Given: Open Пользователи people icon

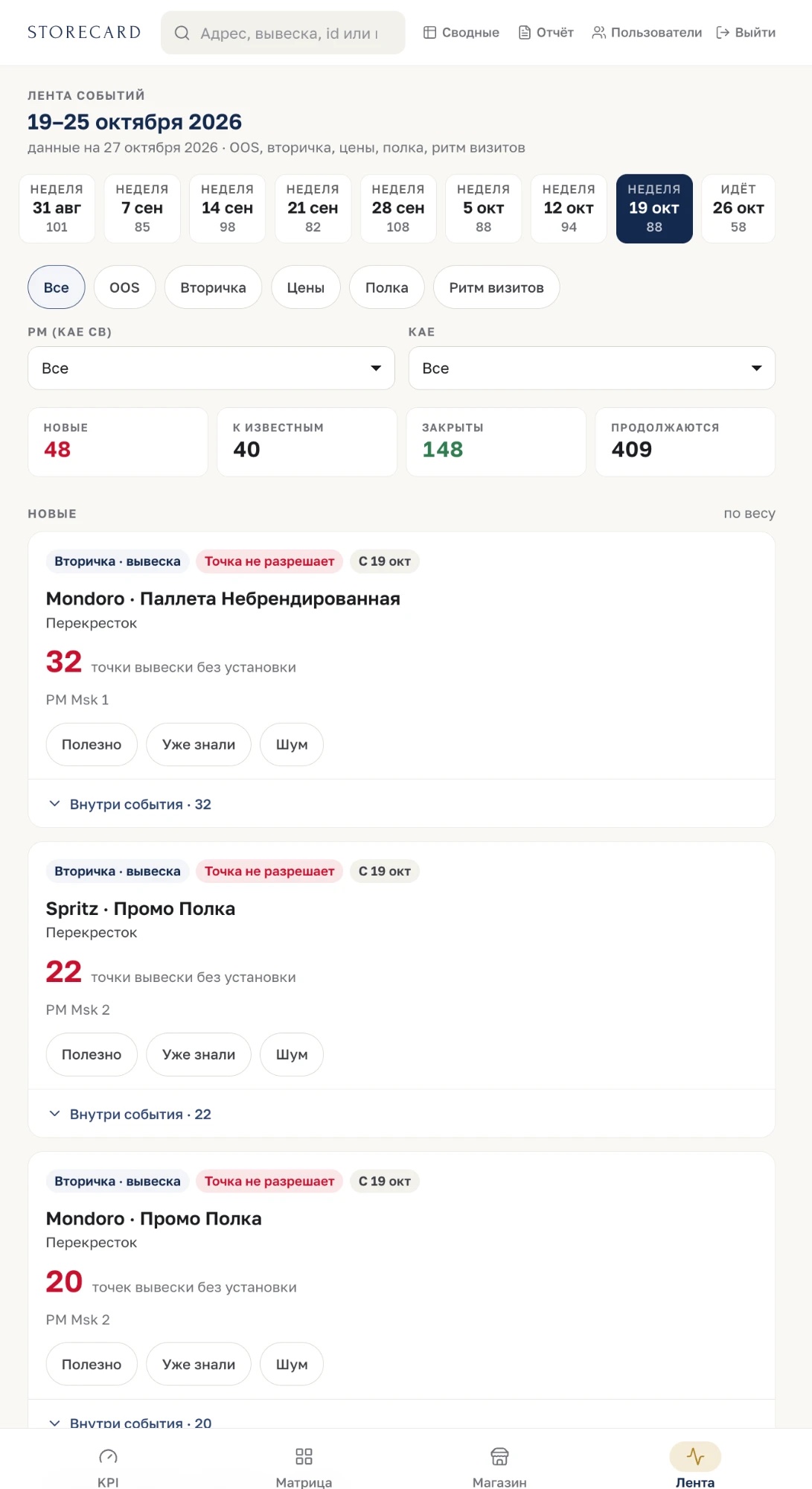Looking at the screenshot, I should [598, 32].
